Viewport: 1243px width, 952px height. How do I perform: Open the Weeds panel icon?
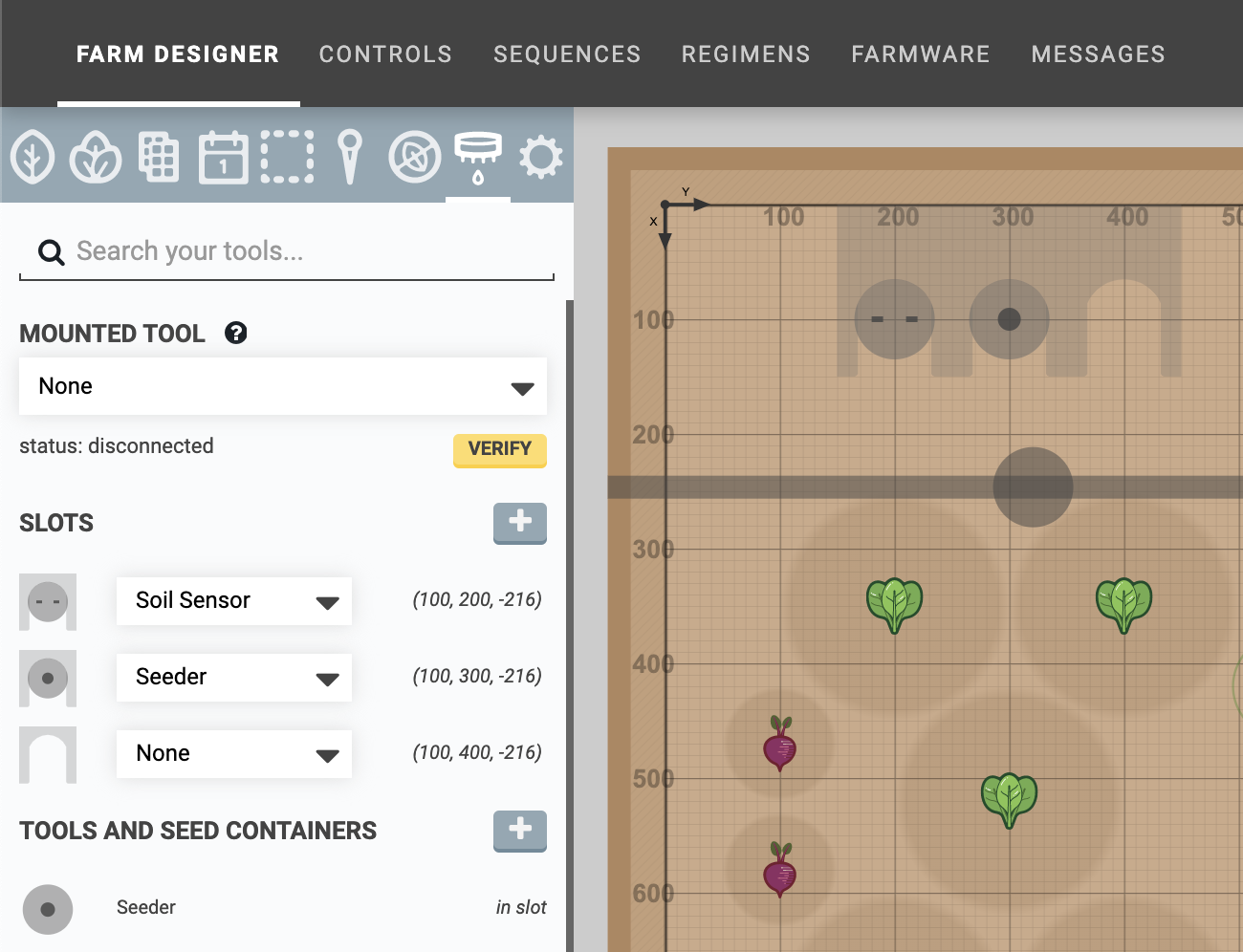[414, 157]
